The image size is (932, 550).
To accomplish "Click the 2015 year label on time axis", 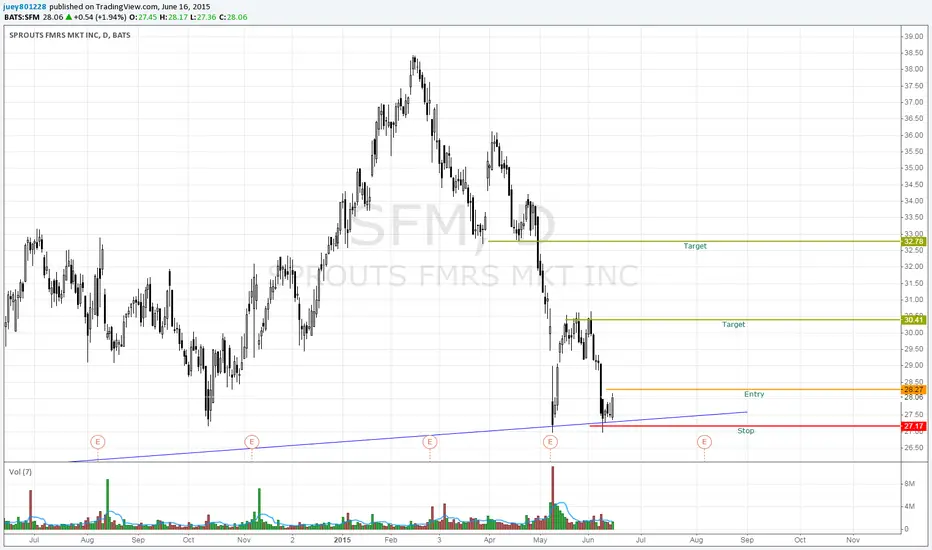I will (342, 540).
